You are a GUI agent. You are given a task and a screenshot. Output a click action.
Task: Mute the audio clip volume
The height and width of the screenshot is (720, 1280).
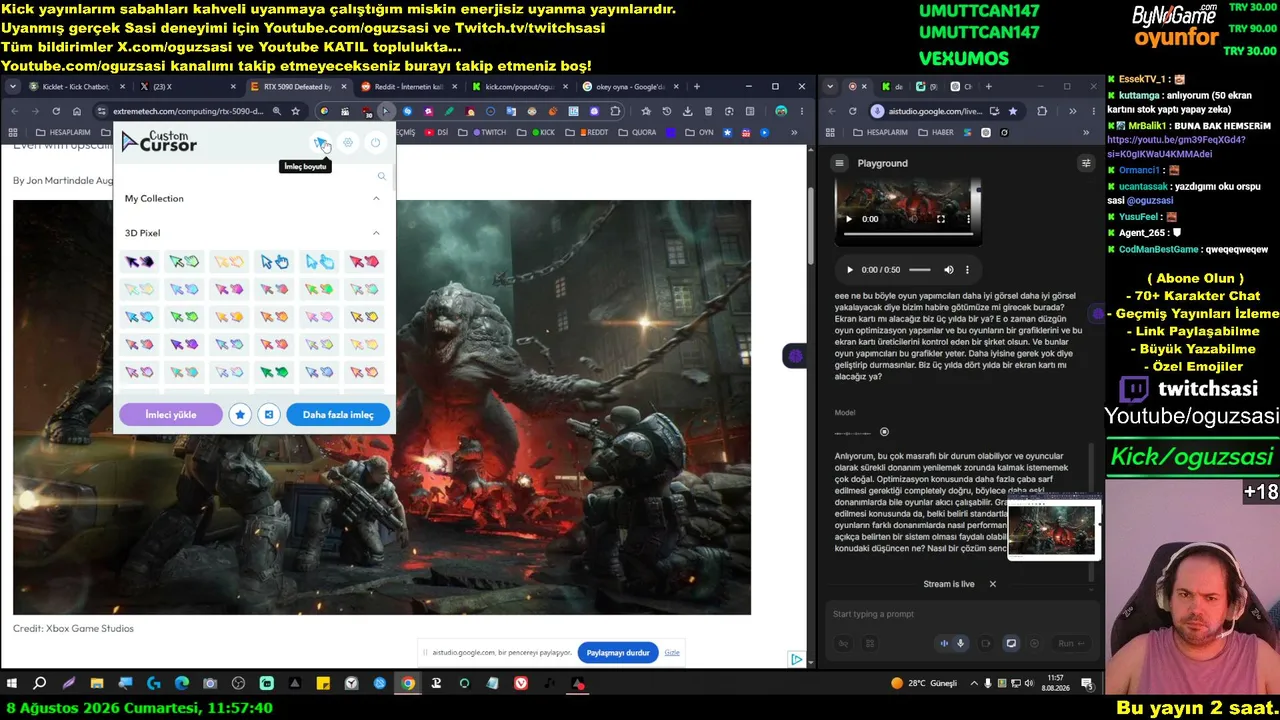pos(949,270)
